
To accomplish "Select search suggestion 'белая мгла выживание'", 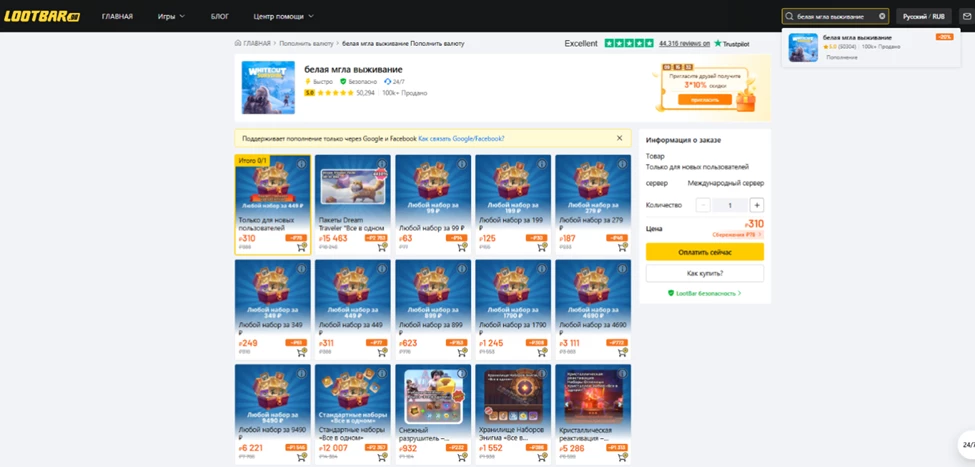I will pyautogui.click(x=869, y=47).
